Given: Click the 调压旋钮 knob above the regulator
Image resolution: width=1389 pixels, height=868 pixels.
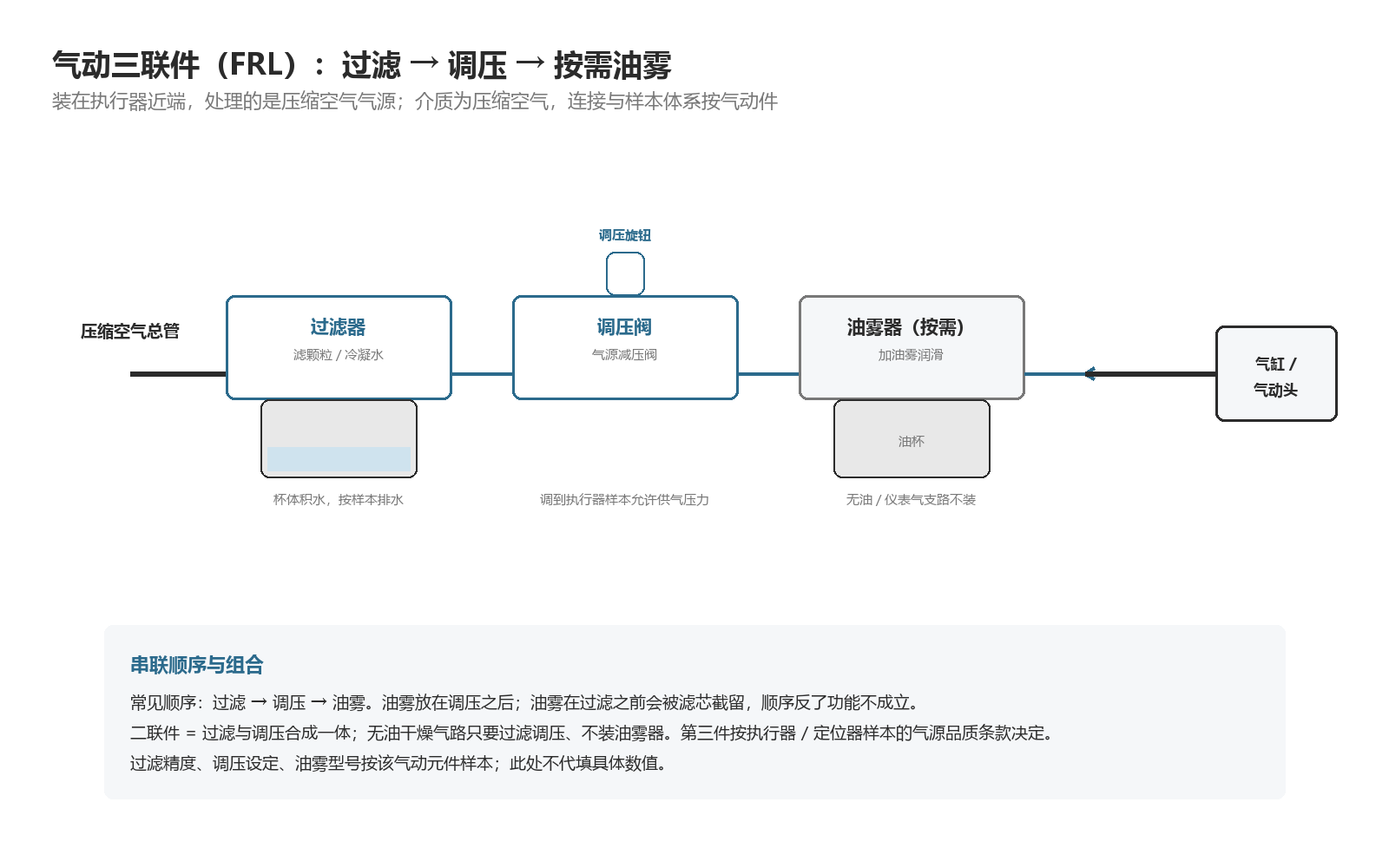Looking at the screenshot, I should pos(625,274).
